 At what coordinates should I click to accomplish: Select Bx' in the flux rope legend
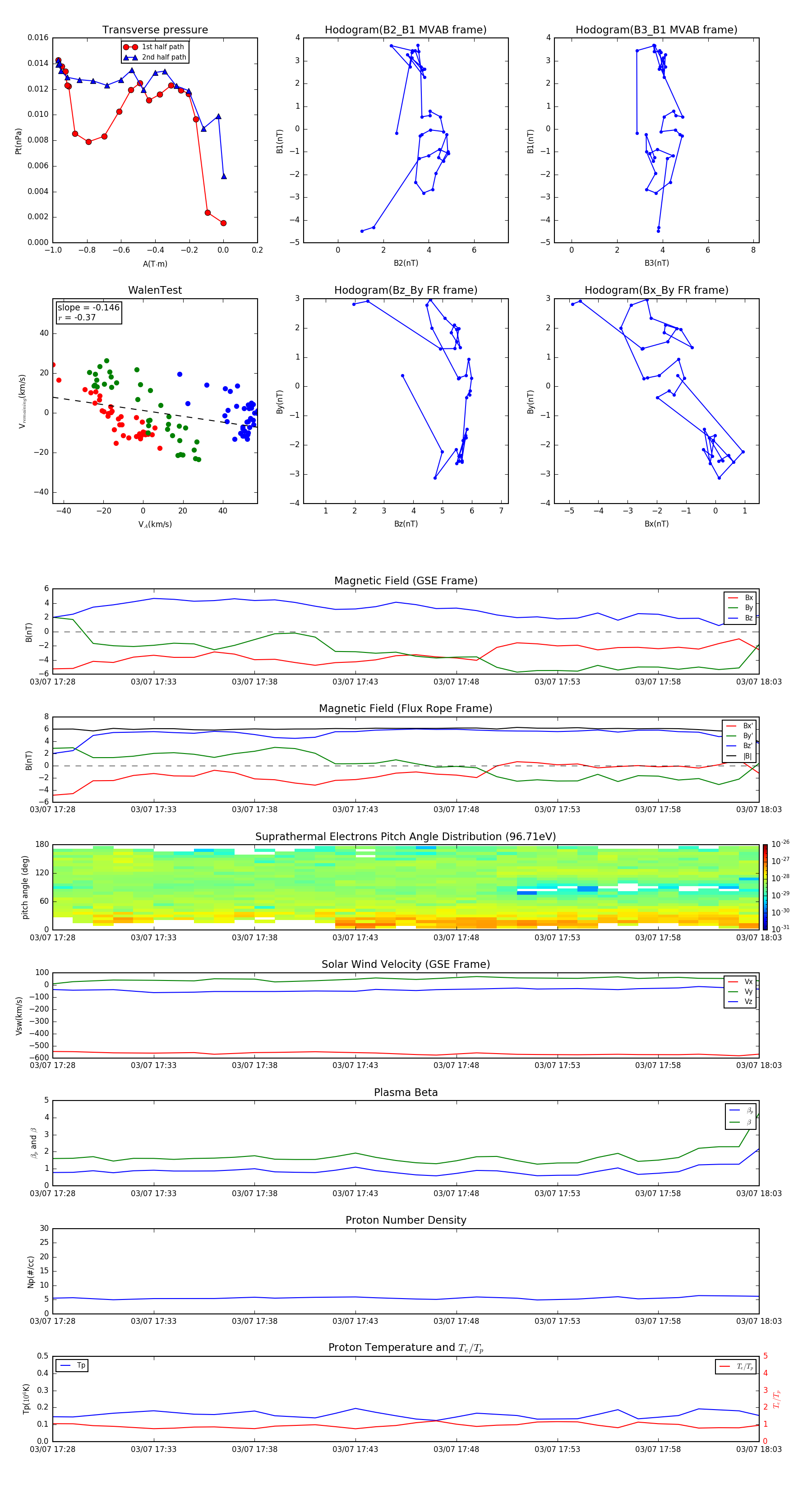point(740,726)
